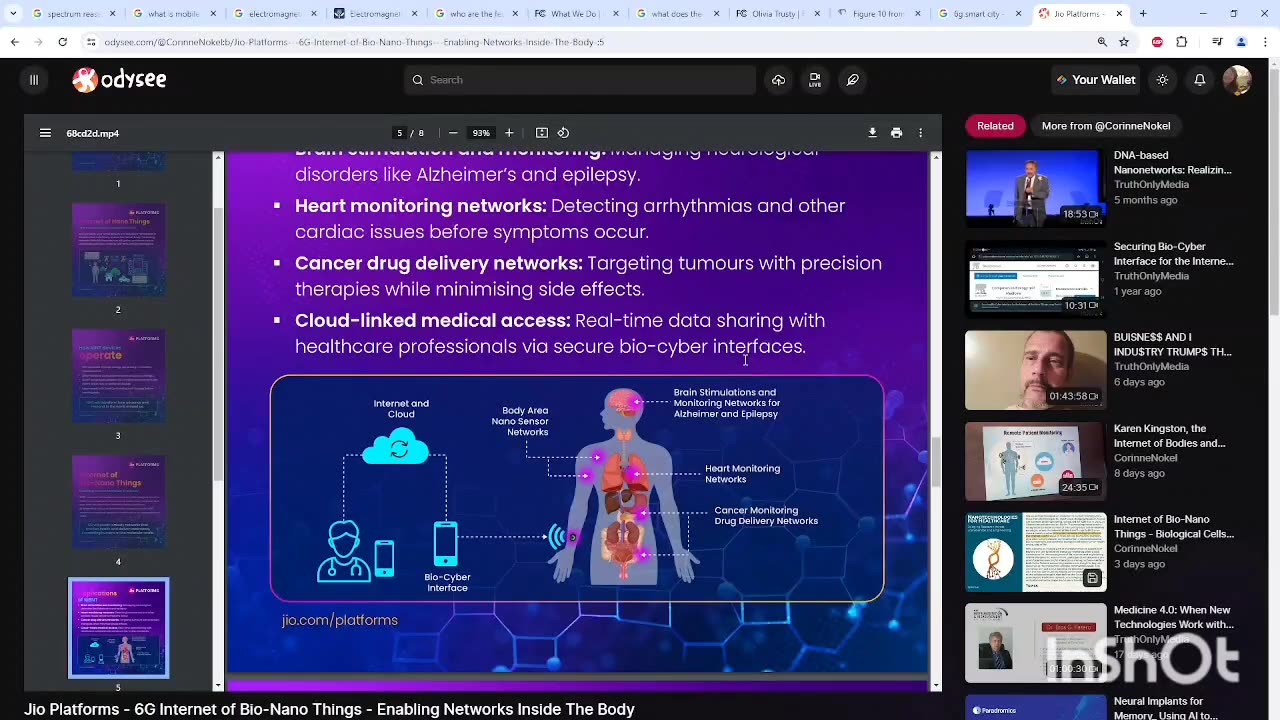Click the 93% zoom level box
1280x720 pixels.
point(481,133)
